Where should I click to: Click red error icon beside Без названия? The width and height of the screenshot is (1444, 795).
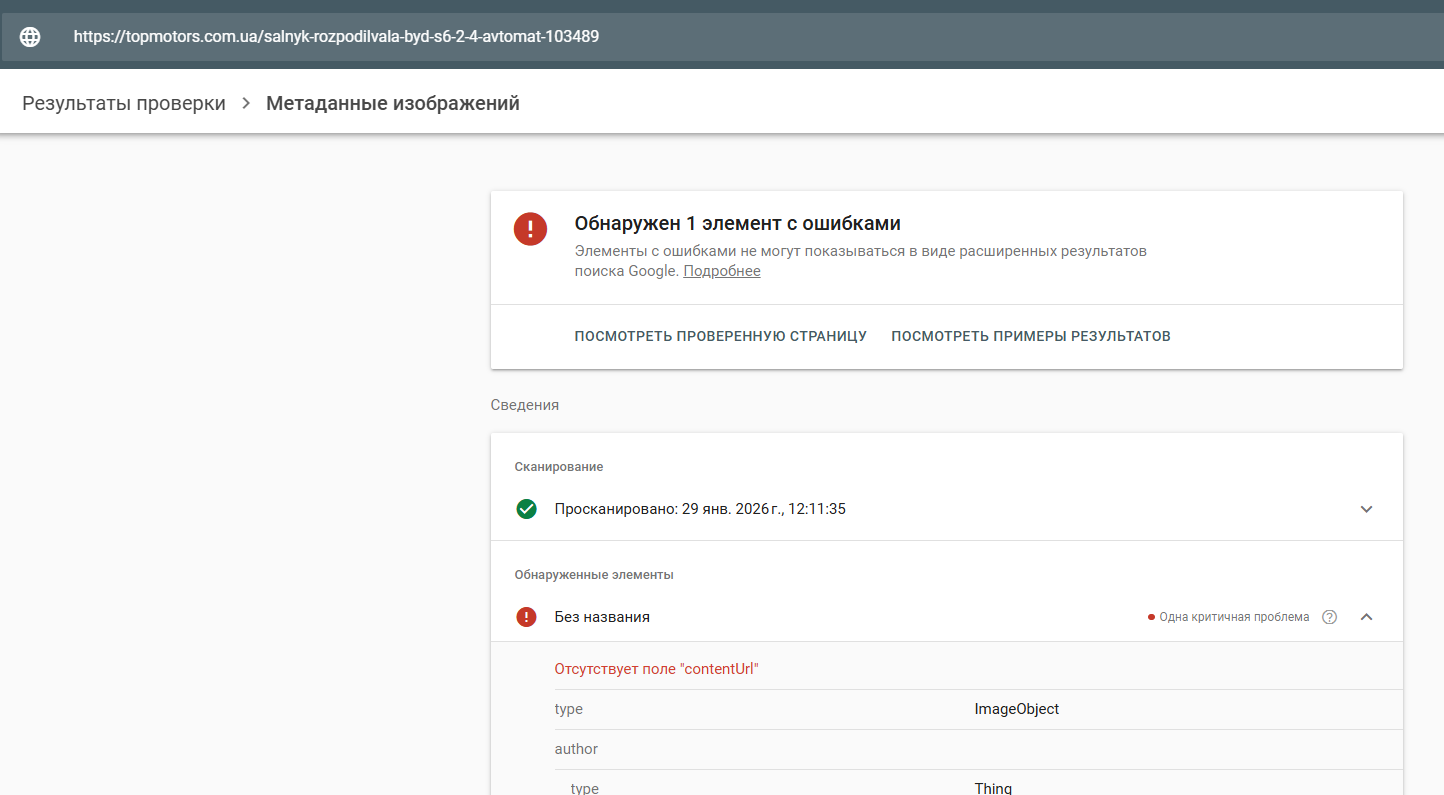pyautogui.click(x=526, y=617)
